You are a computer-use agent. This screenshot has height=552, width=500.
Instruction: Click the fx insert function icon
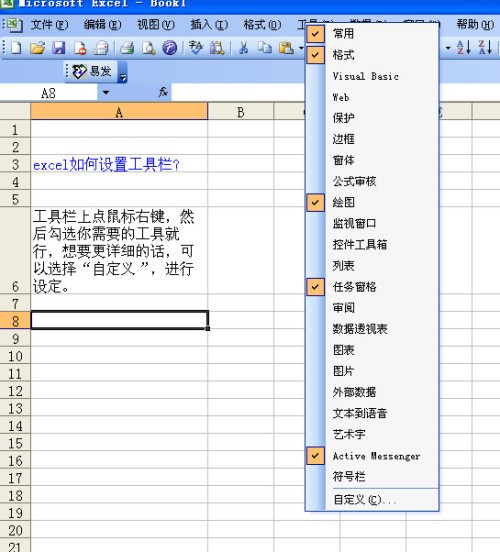[163, 93]
